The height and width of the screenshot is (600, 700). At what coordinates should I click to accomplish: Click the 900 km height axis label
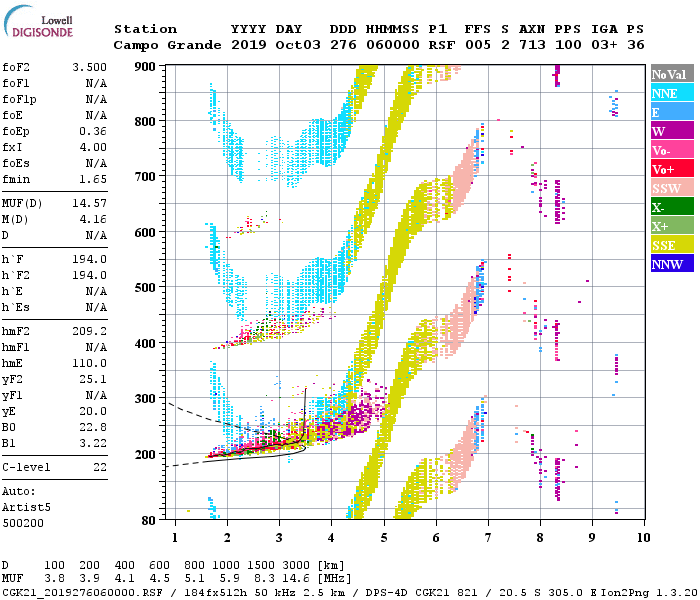tap(148, 66)
